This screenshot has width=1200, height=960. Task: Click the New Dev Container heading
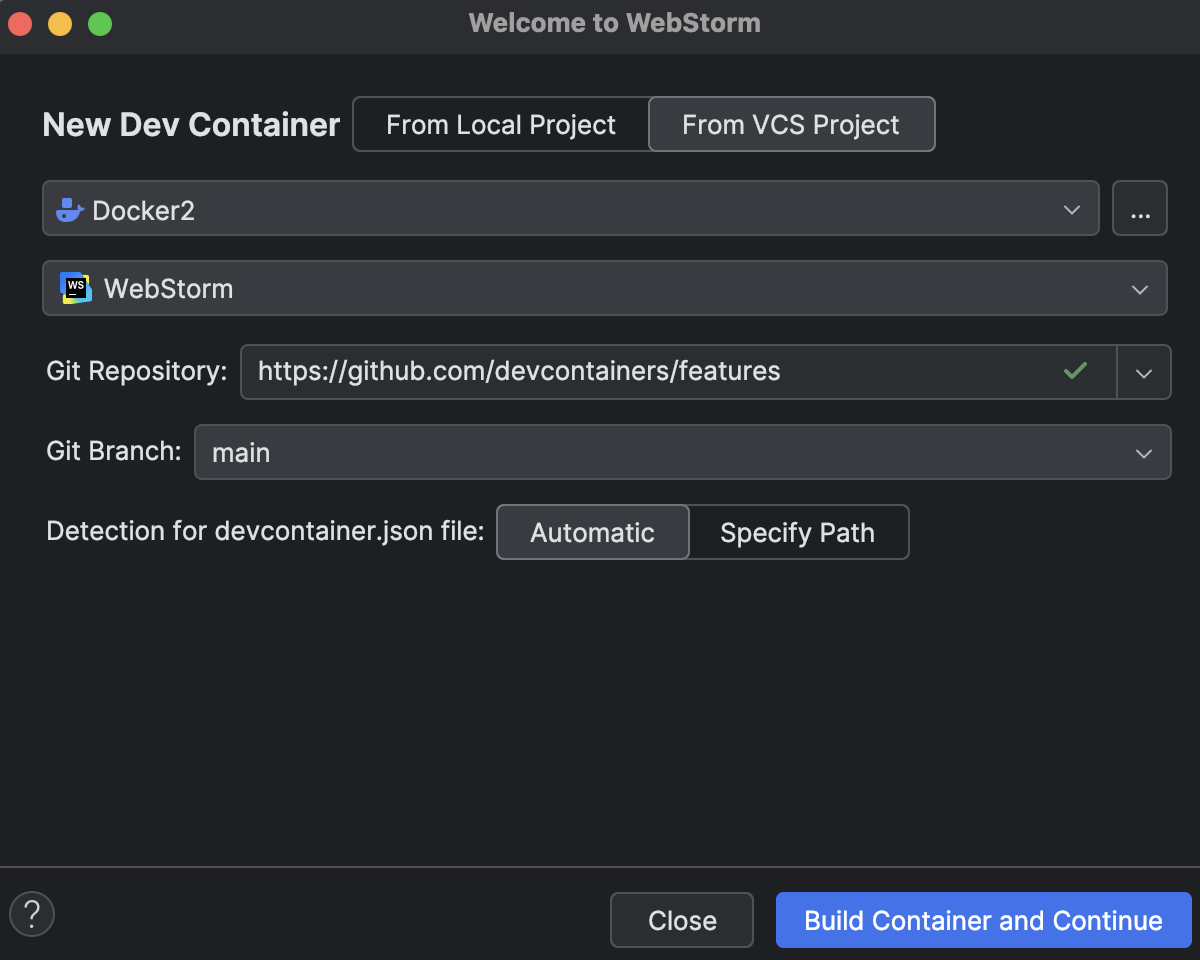[x=191, y=125]
